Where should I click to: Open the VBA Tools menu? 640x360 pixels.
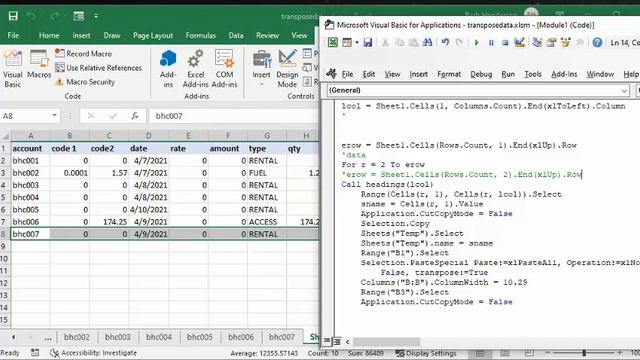[x=533, y=74]
